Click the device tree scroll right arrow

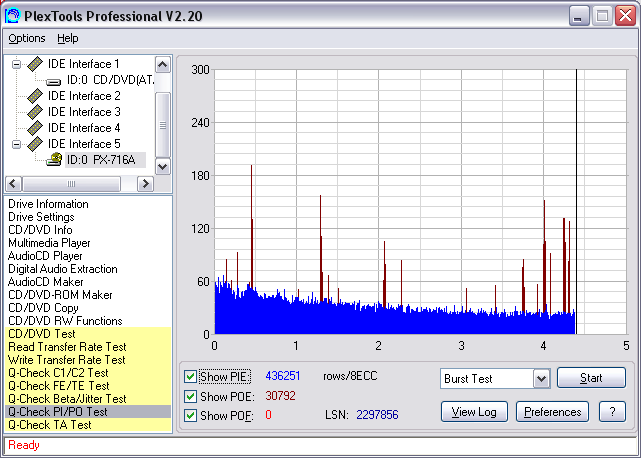[145, 184]
